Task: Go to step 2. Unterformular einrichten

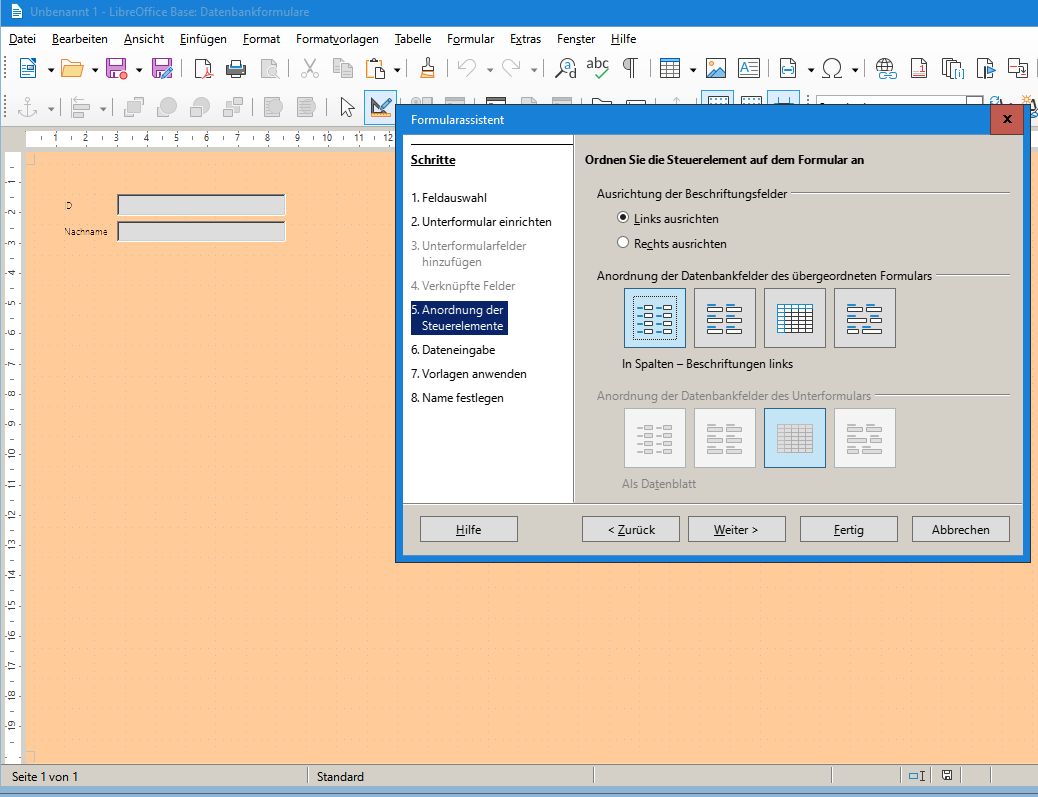Action: pos(481,221)
